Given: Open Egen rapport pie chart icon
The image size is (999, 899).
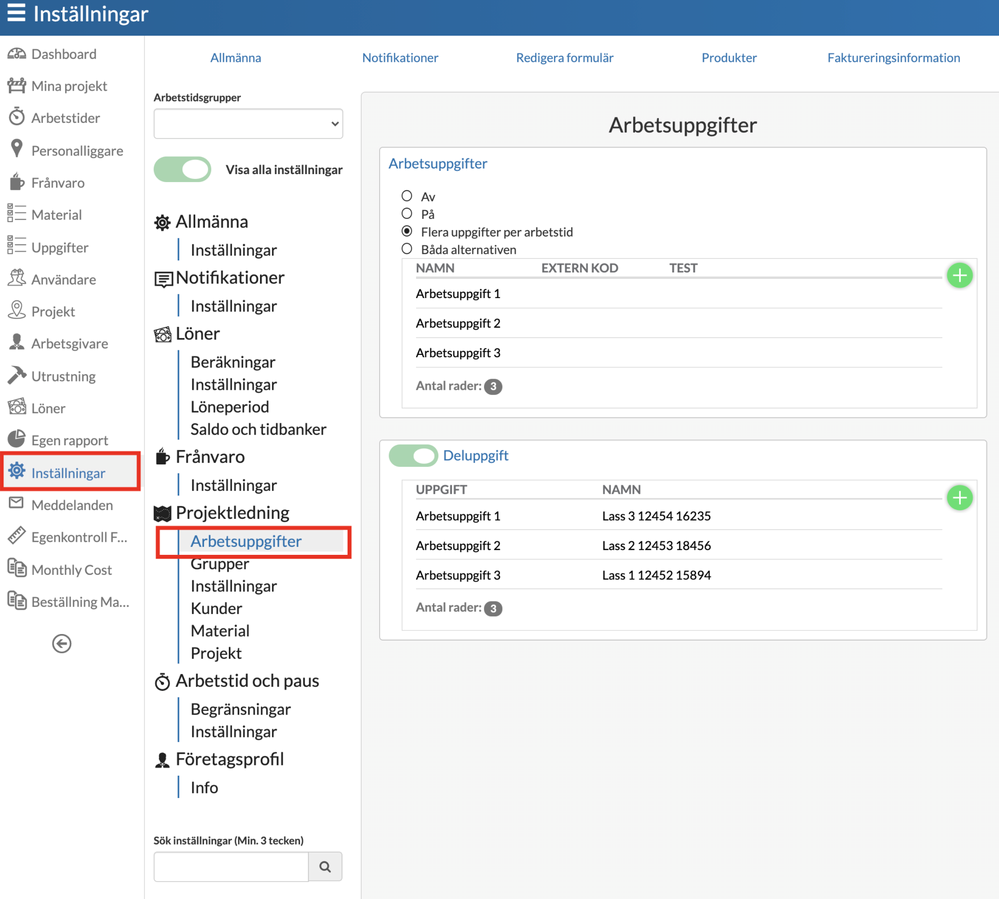Looking at the screenshot, I should [x=17, y=439].
